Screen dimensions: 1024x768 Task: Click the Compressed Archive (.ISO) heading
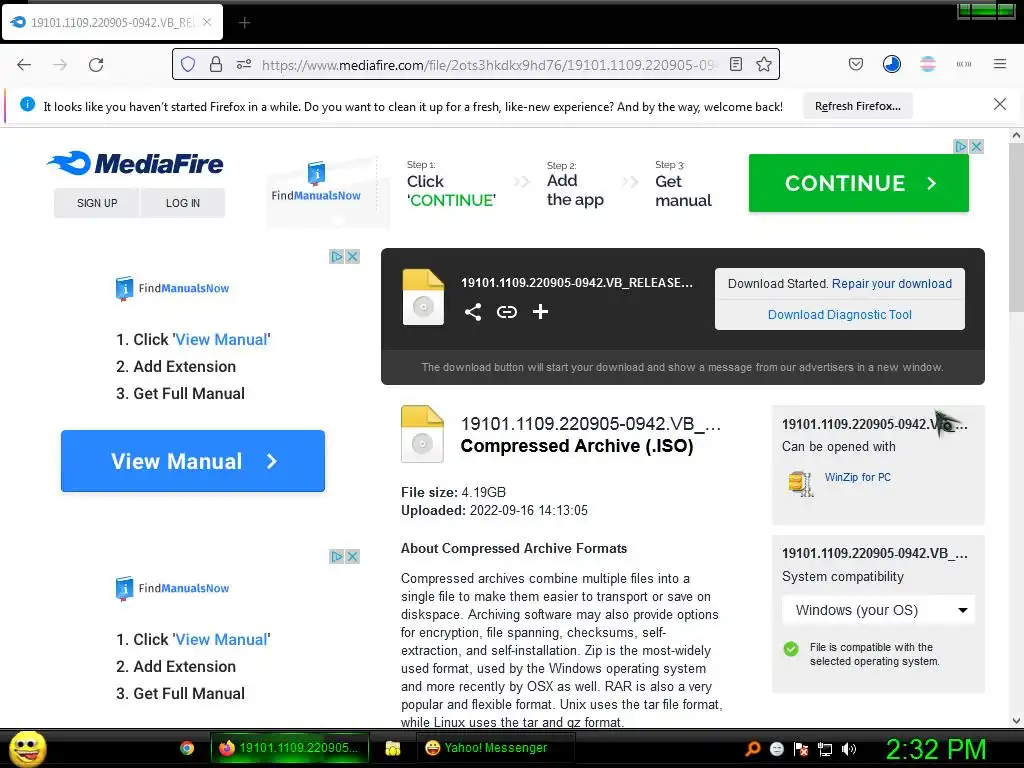[577, 446]
